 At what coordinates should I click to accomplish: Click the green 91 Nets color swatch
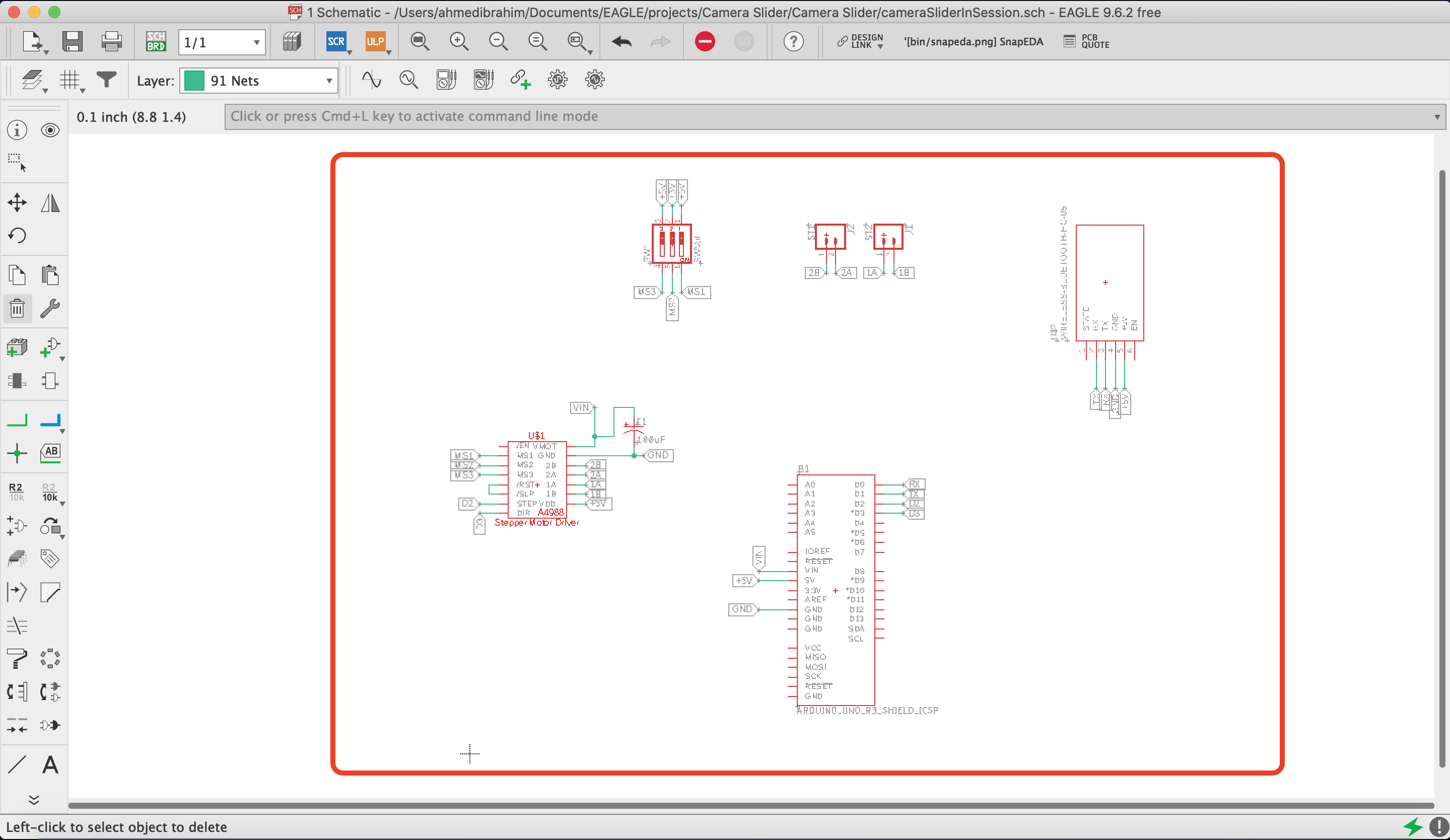pos(194,81)
